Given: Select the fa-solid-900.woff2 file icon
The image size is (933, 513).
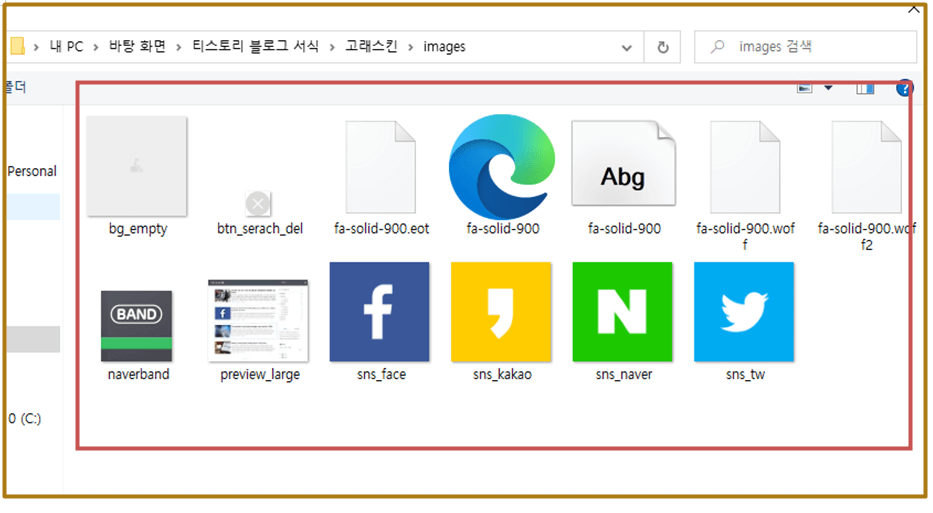Looking at the screenshot, I should [866, 167].
